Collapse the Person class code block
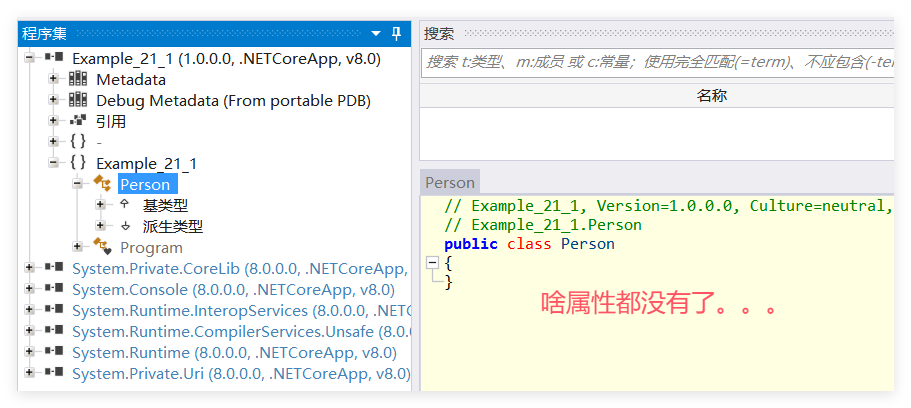This screenshot has width=911, height=408. pos(432,263)
